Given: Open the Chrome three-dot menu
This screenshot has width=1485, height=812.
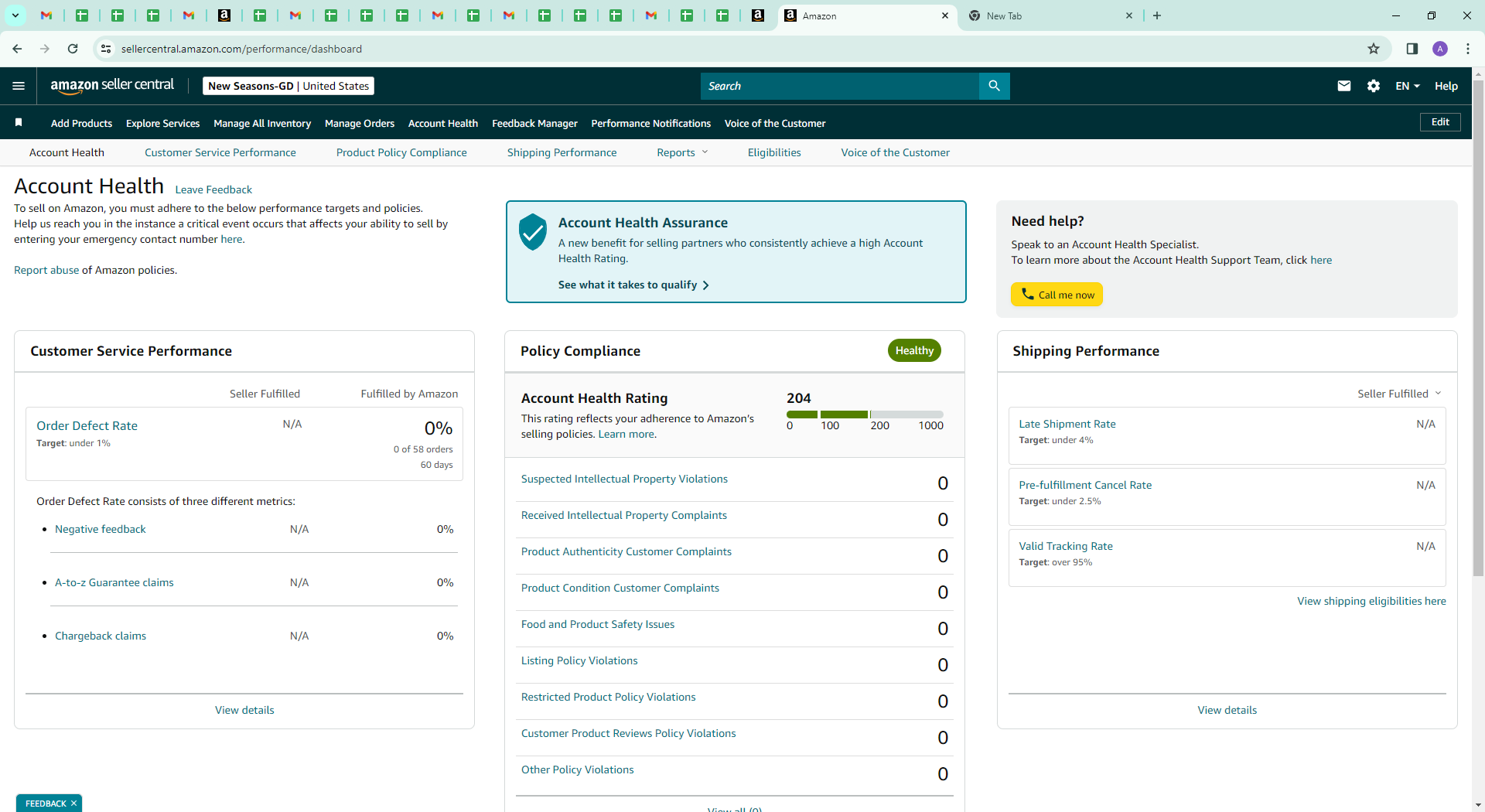Looking at the screenshot, I should click(x=1468, y=49).
